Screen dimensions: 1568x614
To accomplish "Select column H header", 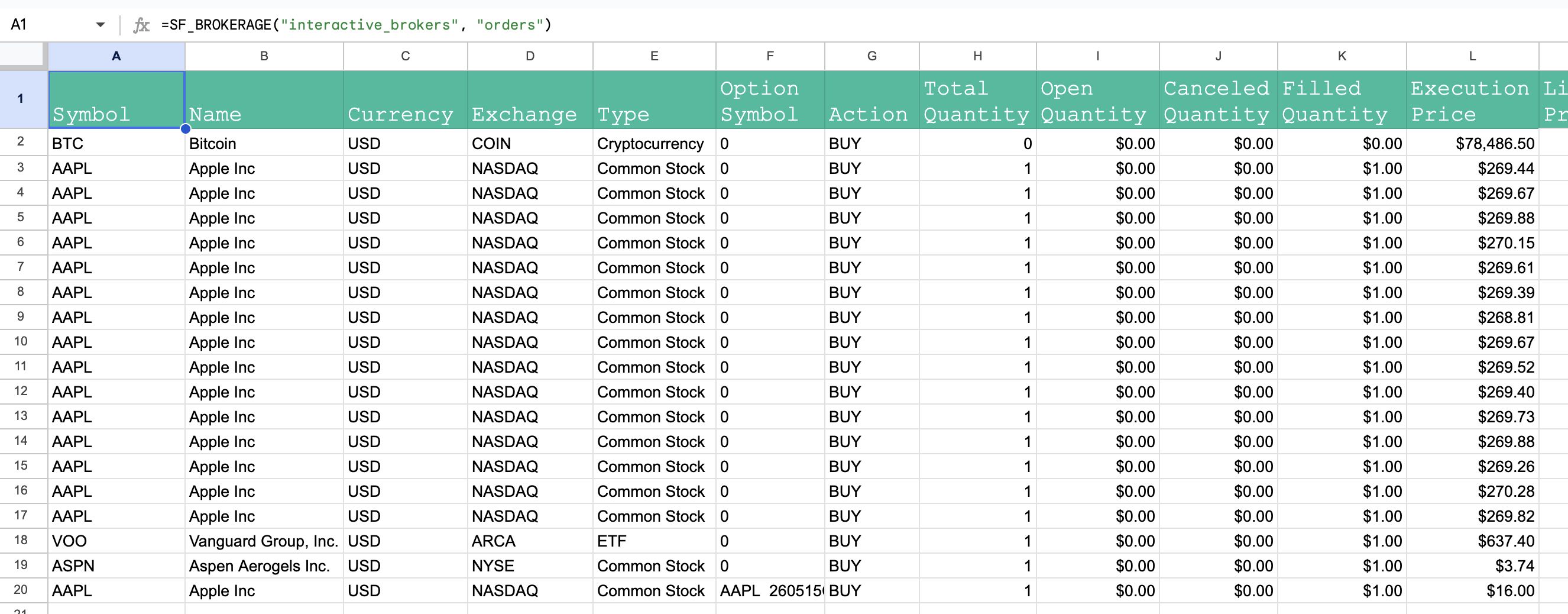I will [977, 56].
